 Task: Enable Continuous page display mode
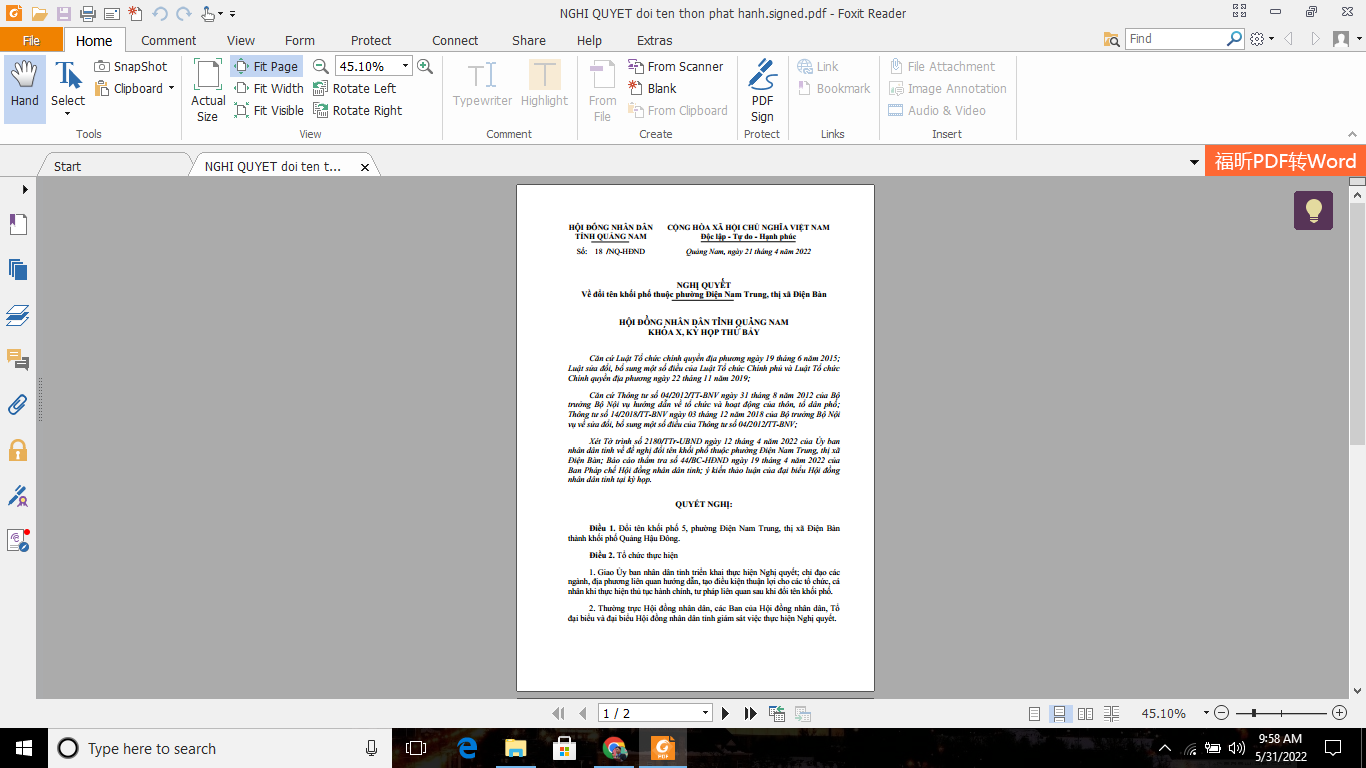(x=1060, y=713)
